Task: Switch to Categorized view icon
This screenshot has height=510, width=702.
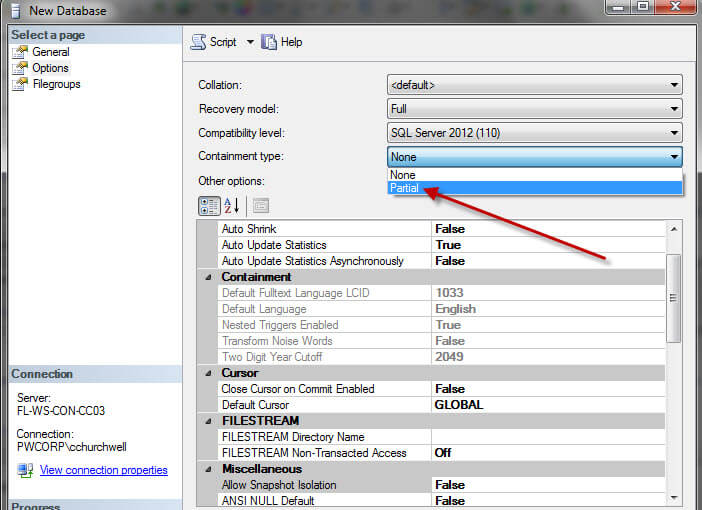Action: point(209,206)
